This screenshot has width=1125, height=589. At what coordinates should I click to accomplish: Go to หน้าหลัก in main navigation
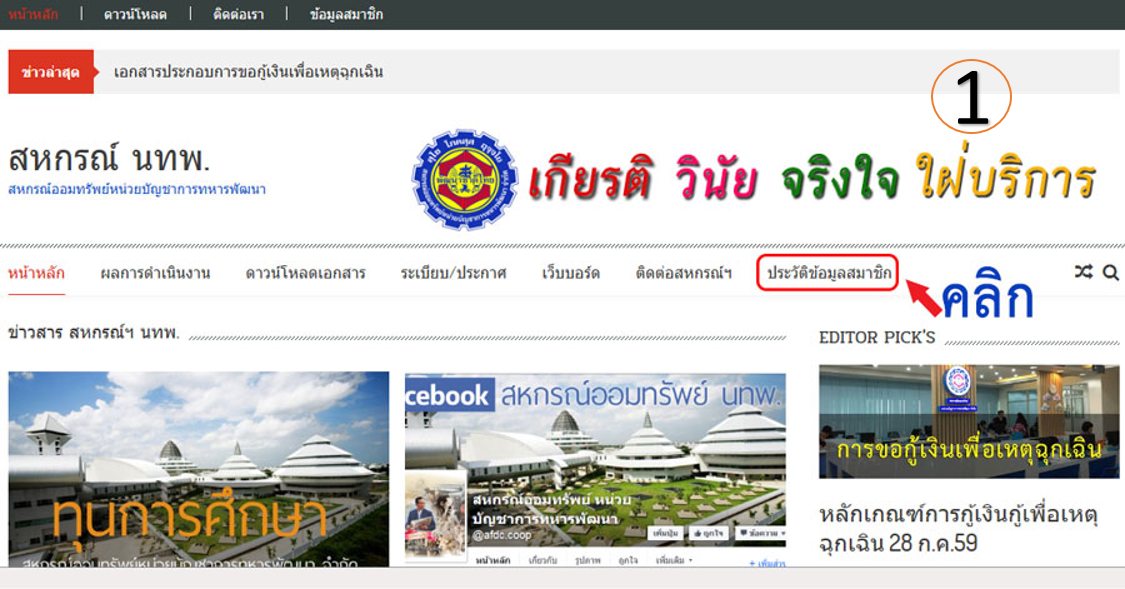tap(37, 273)
